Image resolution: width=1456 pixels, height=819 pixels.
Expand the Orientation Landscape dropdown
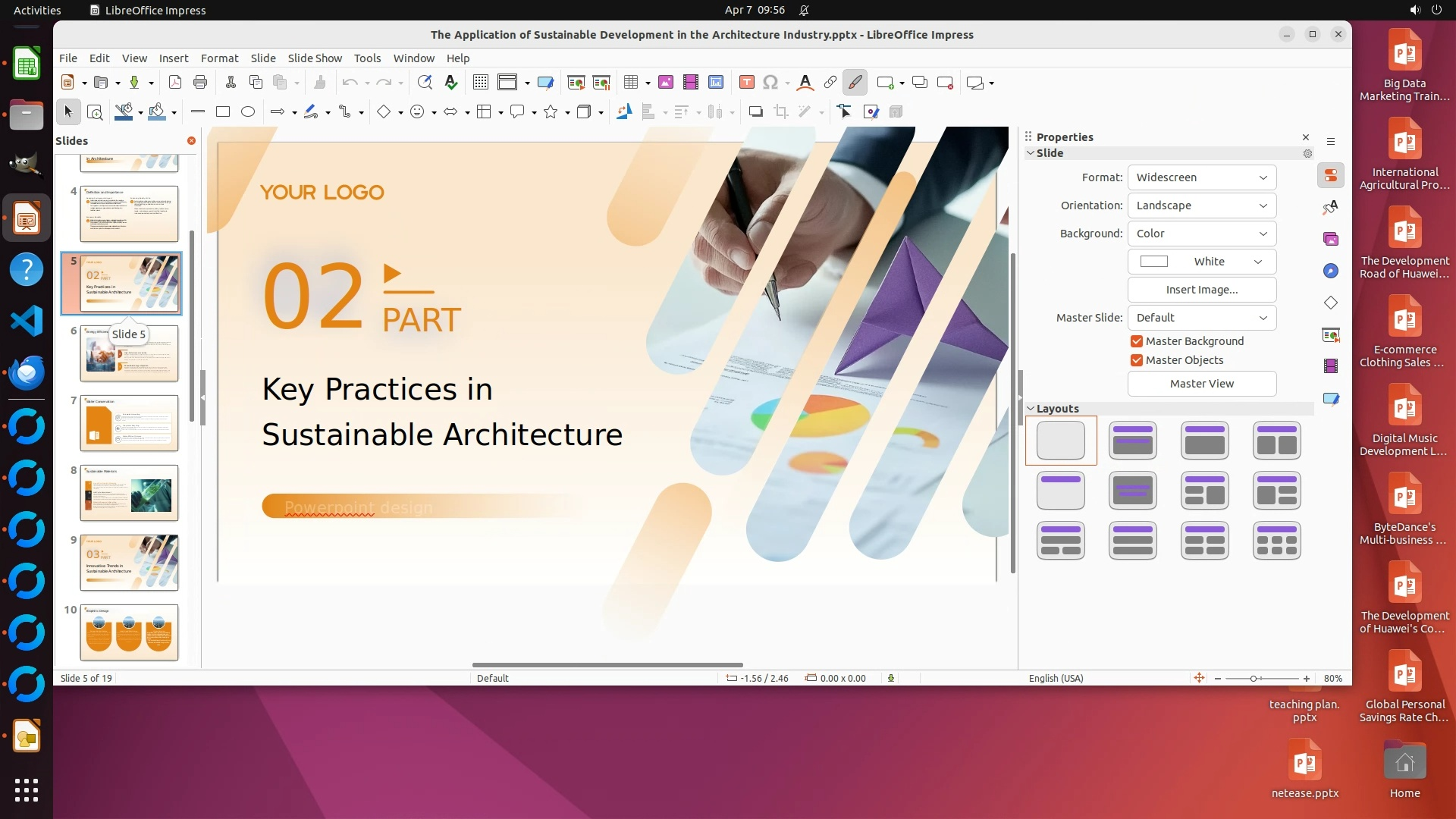pos(1201,206)
